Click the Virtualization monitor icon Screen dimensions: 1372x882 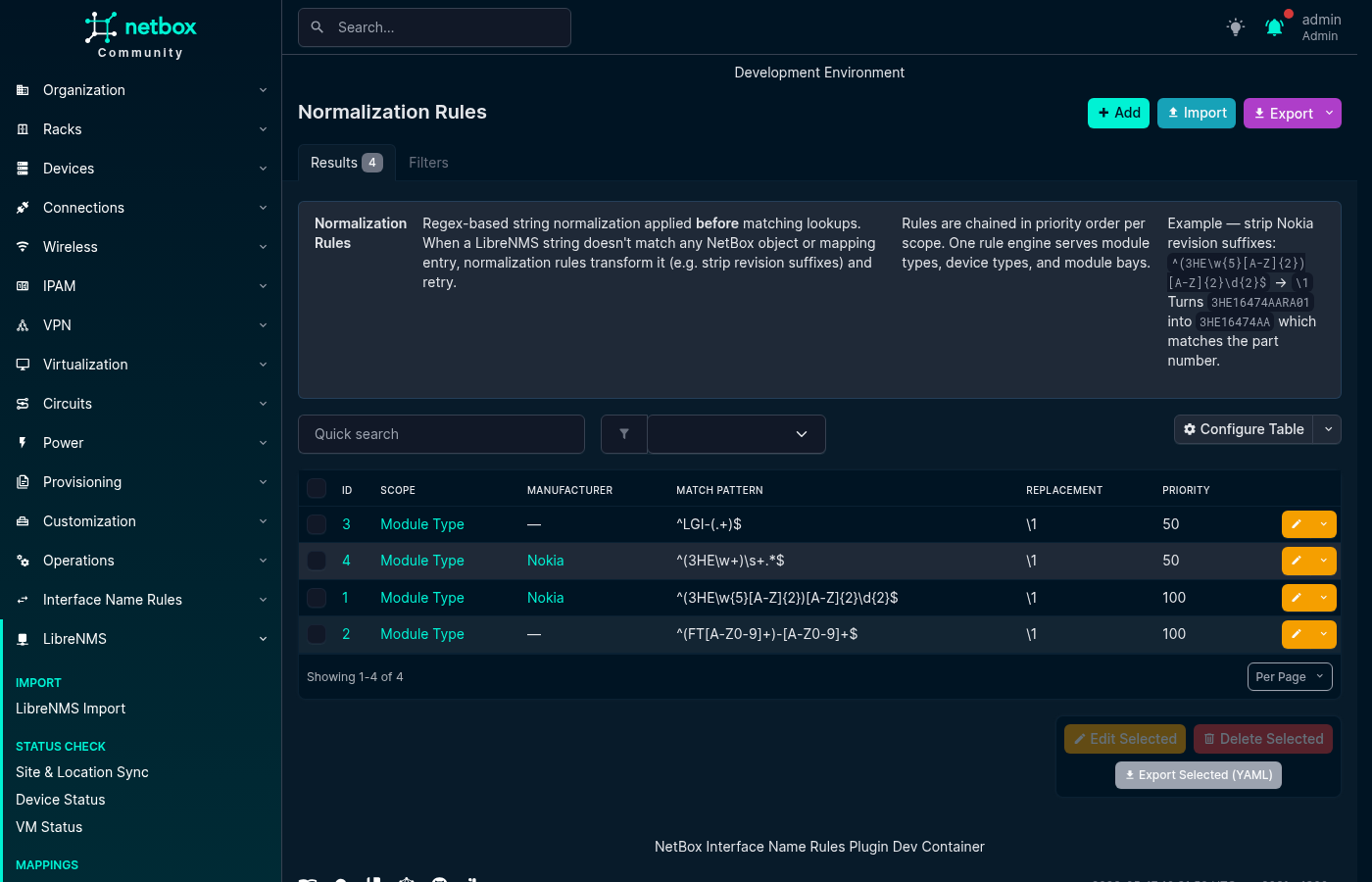point(23,365)
